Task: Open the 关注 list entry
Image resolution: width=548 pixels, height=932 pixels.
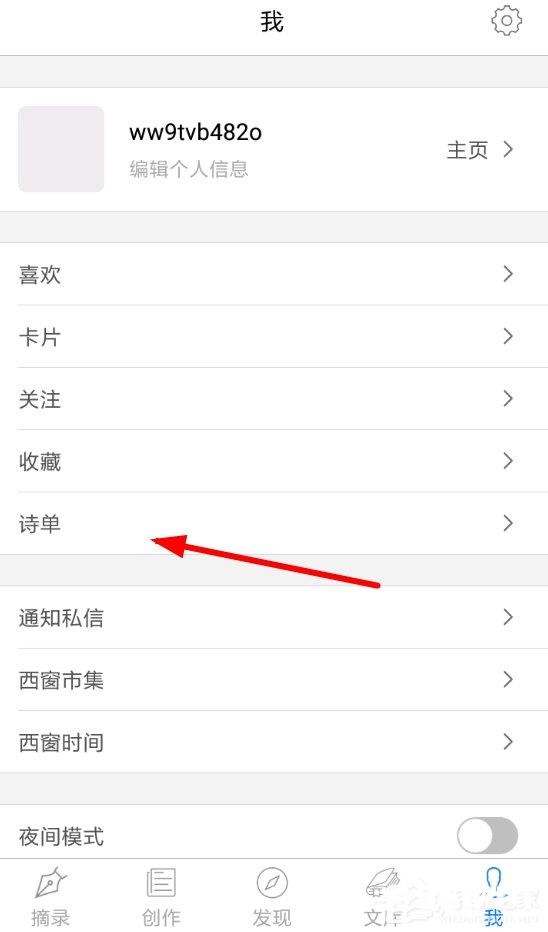Action: click(x=274, y=399)
